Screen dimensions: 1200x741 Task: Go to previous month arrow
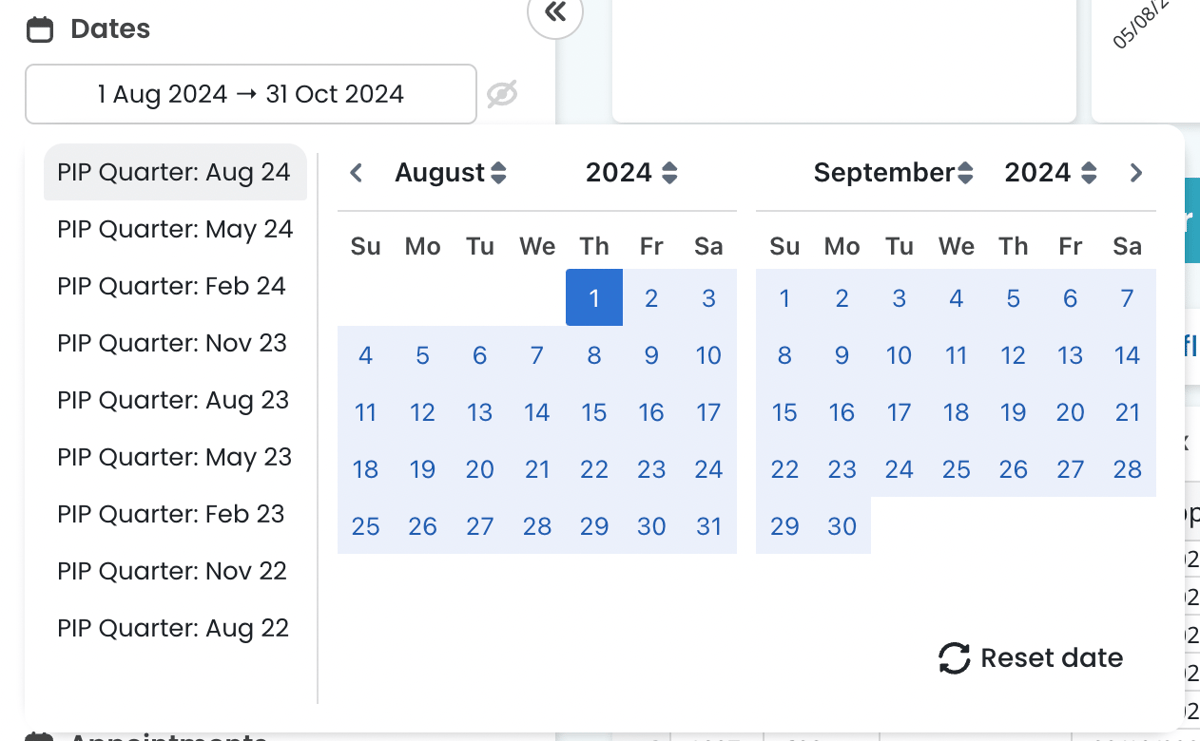click(x=356, y=173)
